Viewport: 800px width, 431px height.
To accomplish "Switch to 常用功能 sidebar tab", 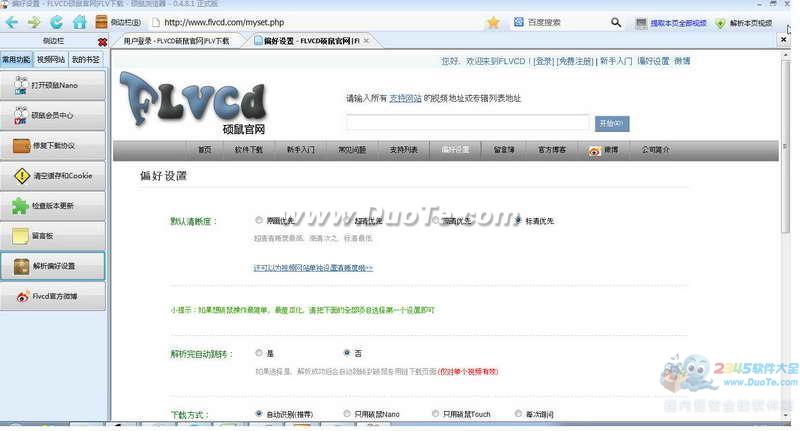I will click(x=16, y=60).
